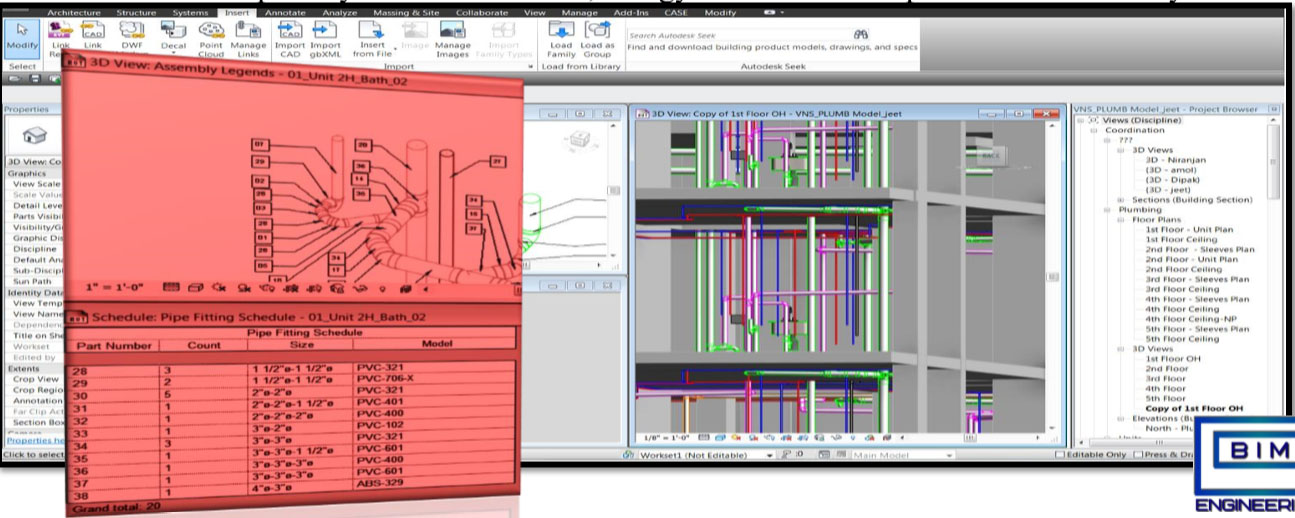This screenshot has width=1295, height=518.
Task: Select 1st Floor - Unit Plan
Action: (x=1189, y=230)
